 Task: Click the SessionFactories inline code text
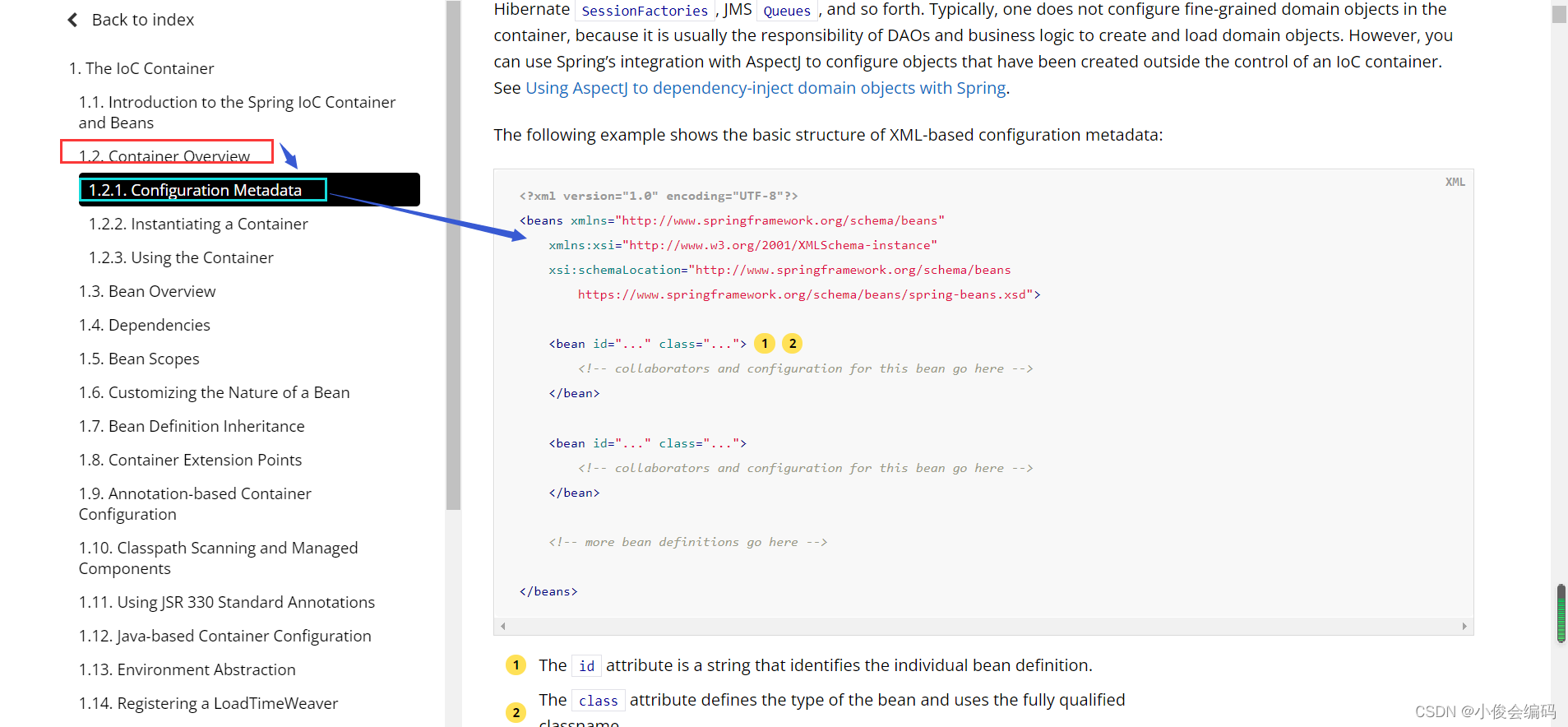645,11
